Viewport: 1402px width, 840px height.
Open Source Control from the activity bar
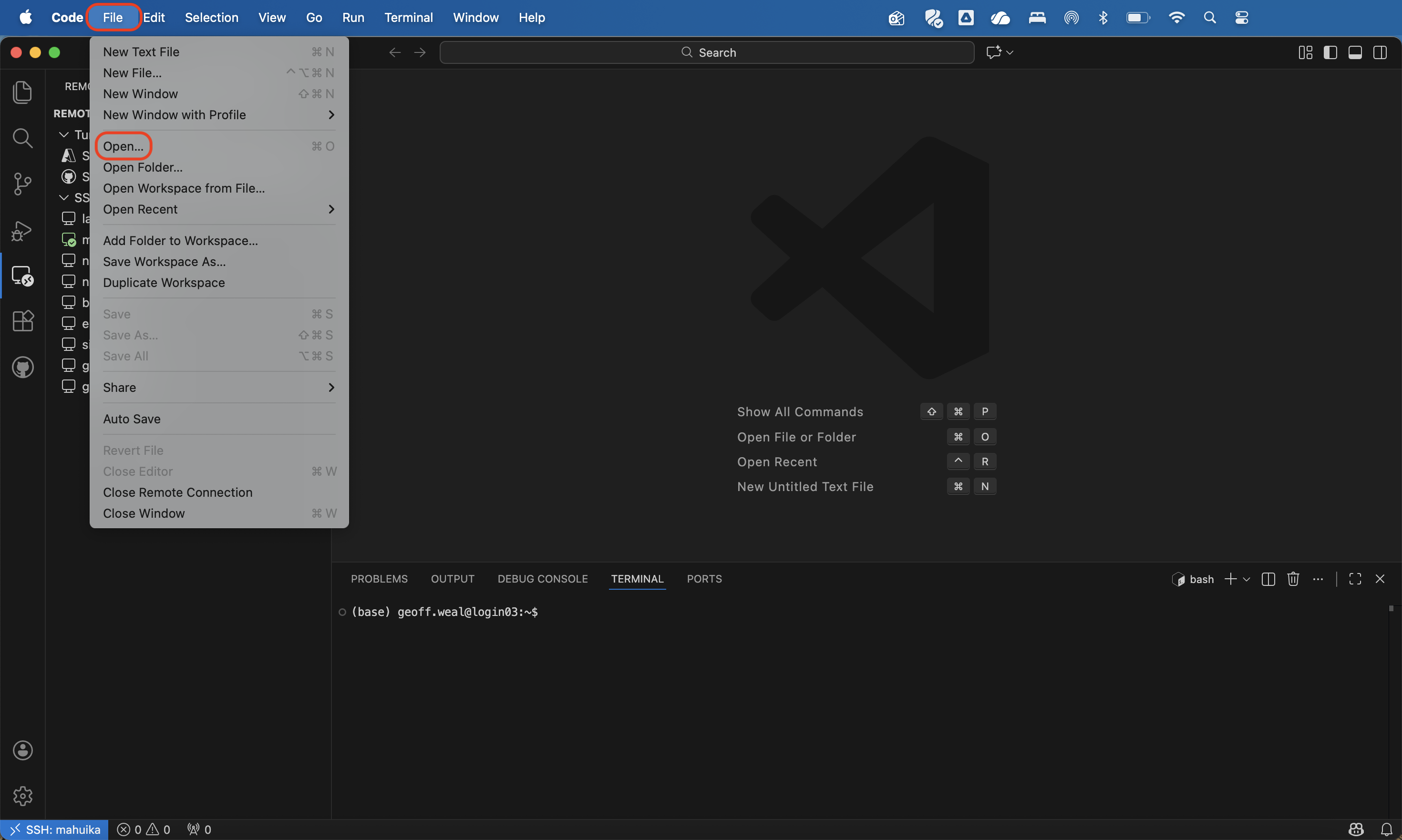pyautogui.click(x=22, y=183)
